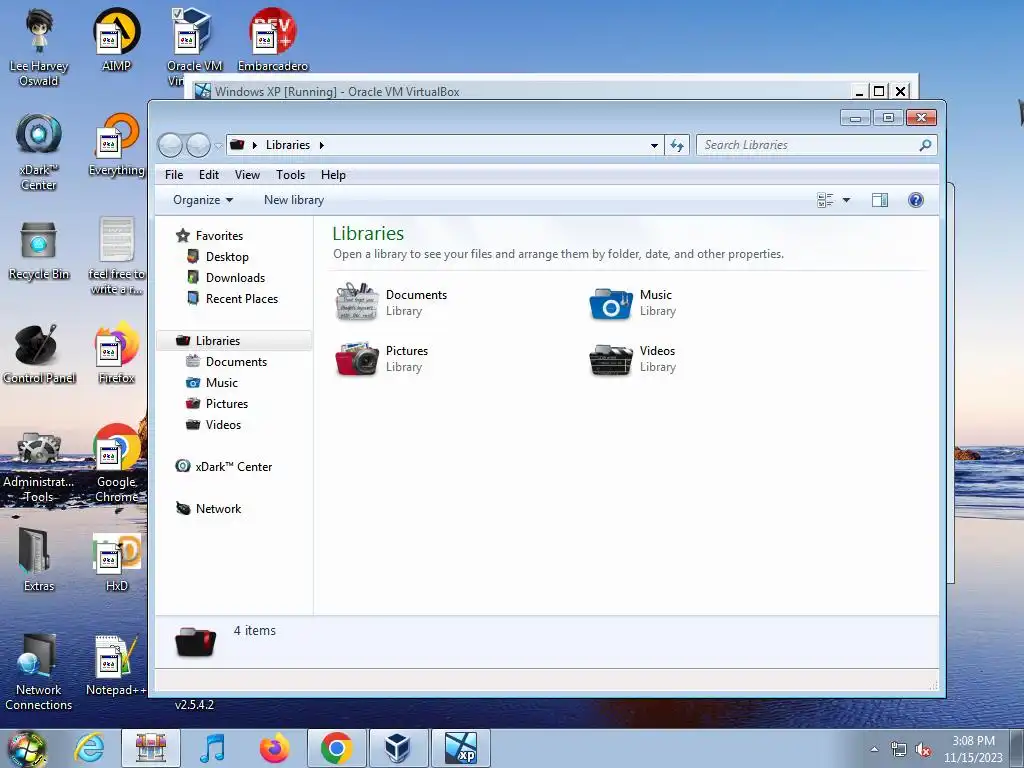Open xDark Center desktop icon
This screenshot has height=768, width=1024.
click(x=39, y=152)
